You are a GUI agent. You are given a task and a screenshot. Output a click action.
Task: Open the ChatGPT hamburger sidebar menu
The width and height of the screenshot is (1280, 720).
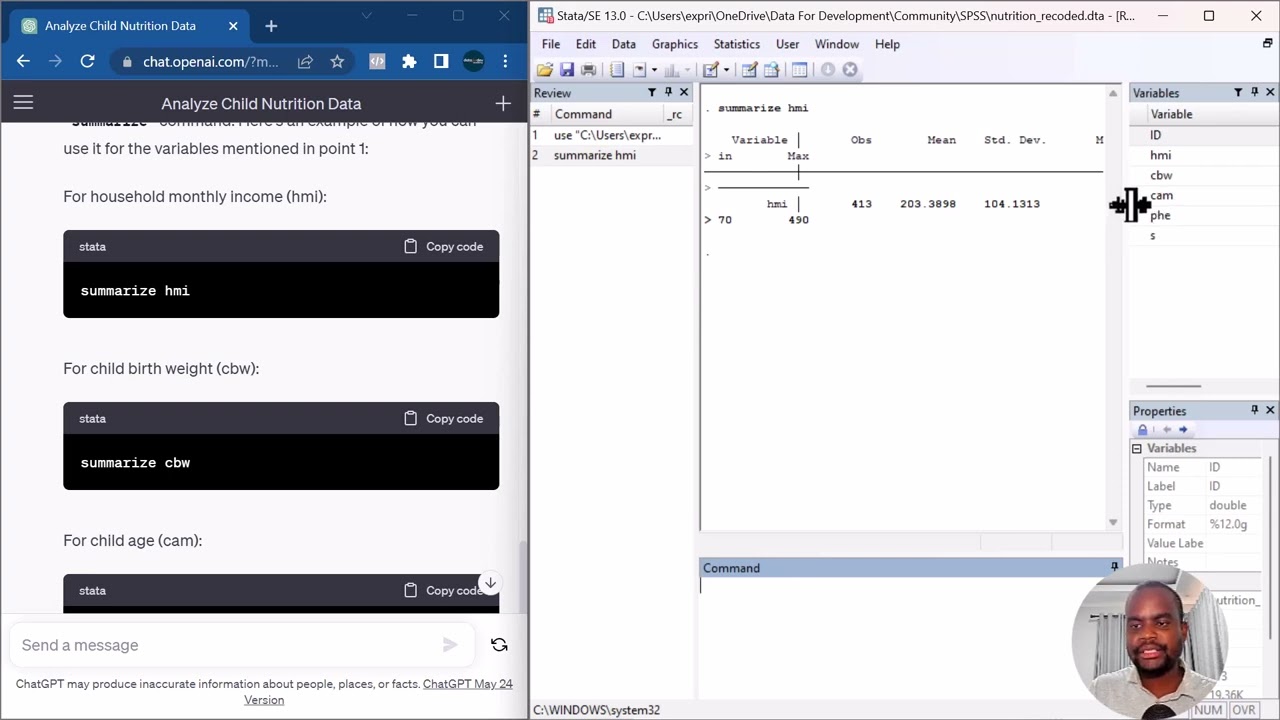click(23, 103)
